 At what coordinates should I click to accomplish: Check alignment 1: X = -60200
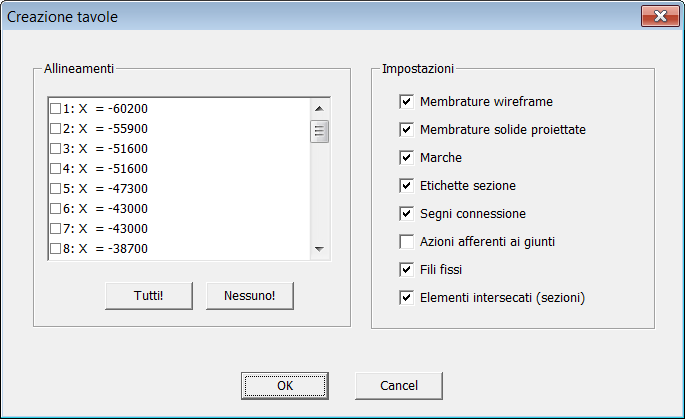[x=55, y=108]
